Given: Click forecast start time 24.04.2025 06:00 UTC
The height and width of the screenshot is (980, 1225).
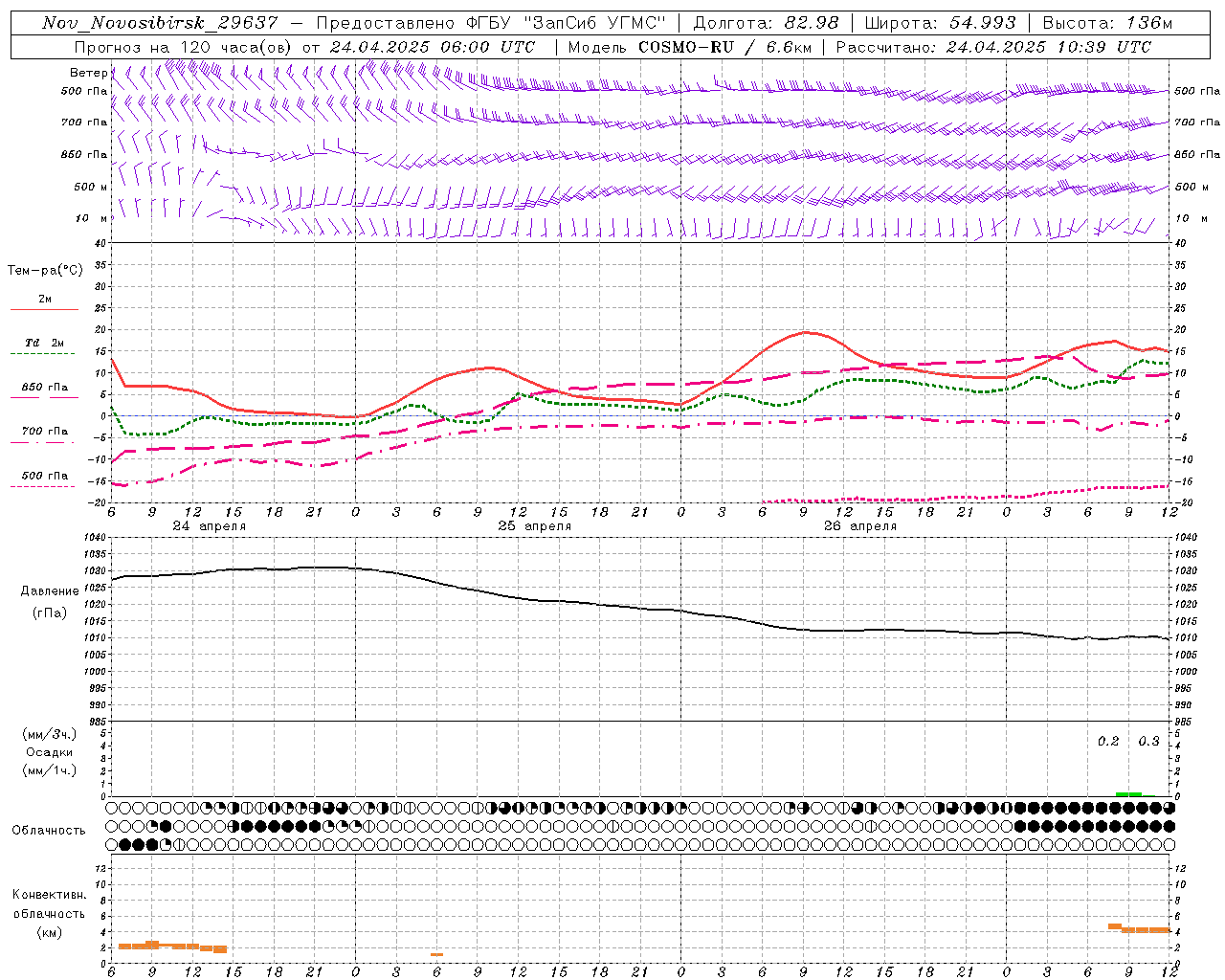Looking at the screenshot, I should pos(433,47).
